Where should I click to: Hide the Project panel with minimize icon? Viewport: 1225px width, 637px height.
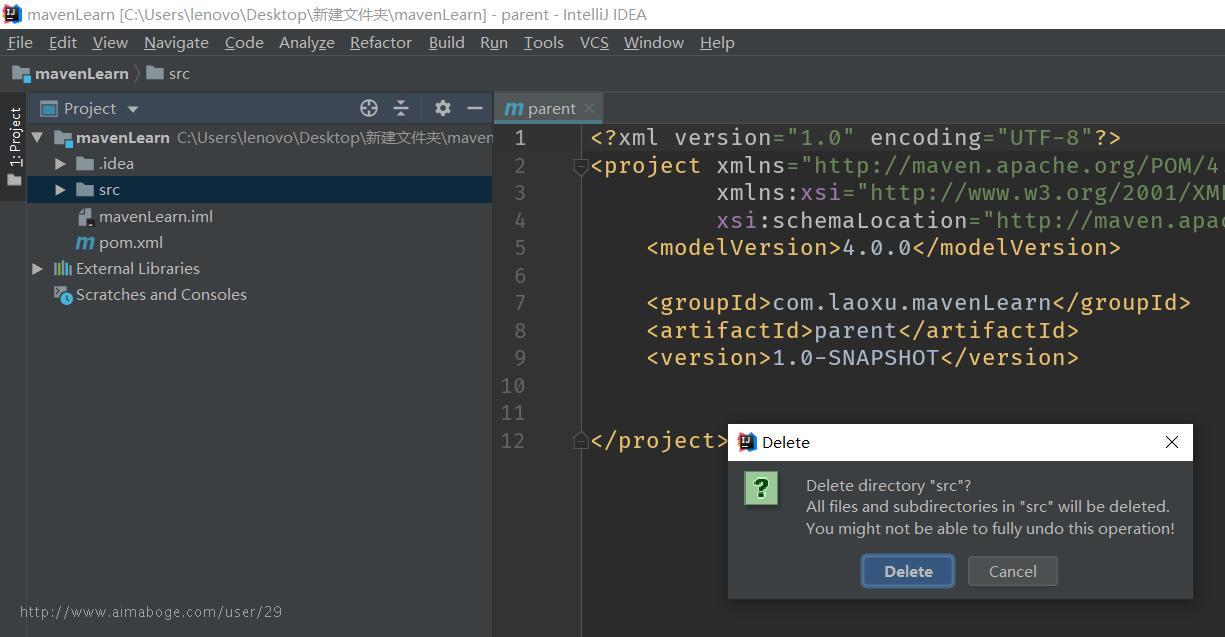[x=475, y=108]
